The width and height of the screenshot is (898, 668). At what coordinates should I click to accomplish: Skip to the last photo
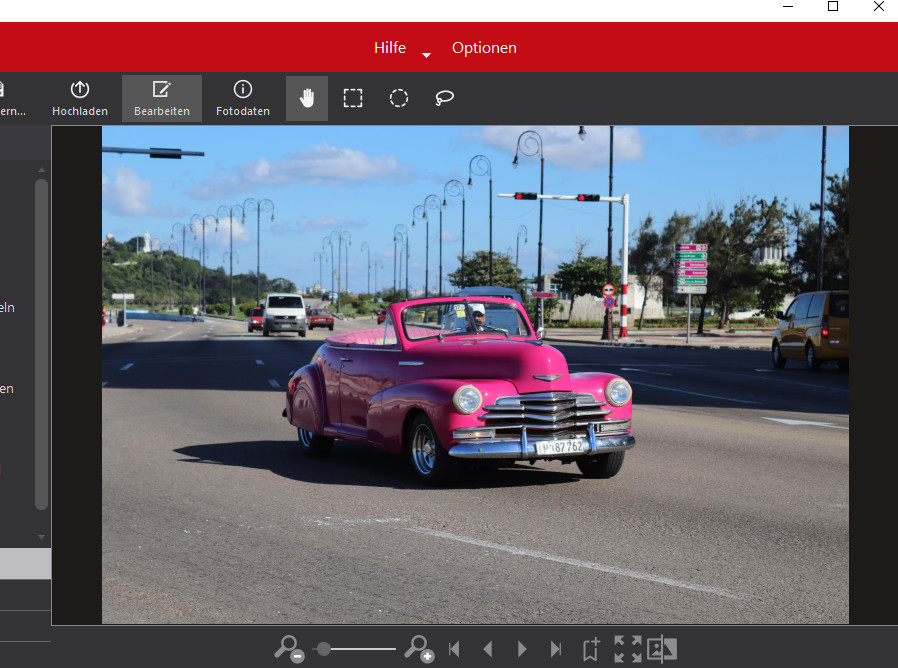pyautogui.click(x=556, y=649)
